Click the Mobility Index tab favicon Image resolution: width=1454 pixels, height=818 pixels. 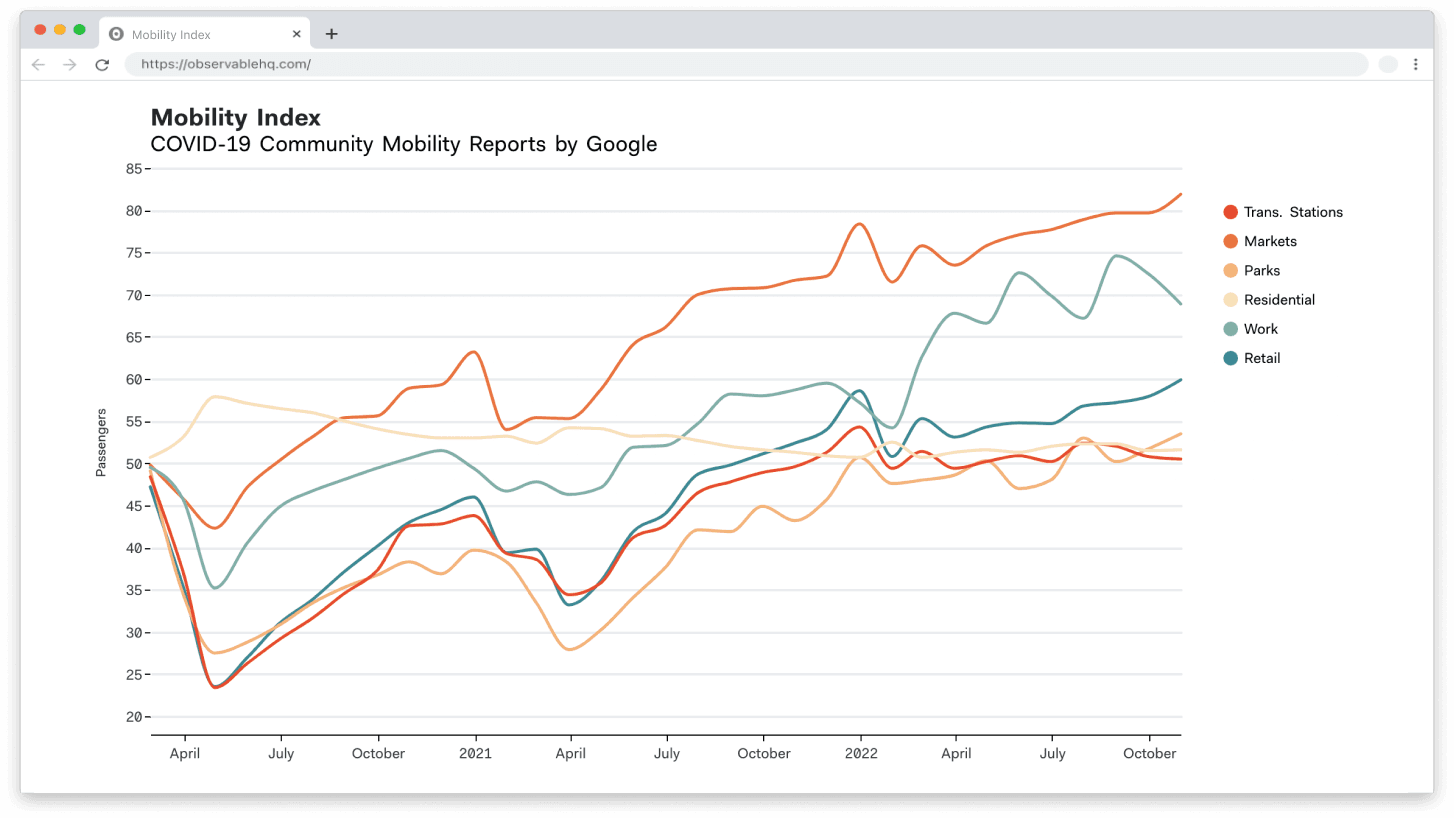116,34
